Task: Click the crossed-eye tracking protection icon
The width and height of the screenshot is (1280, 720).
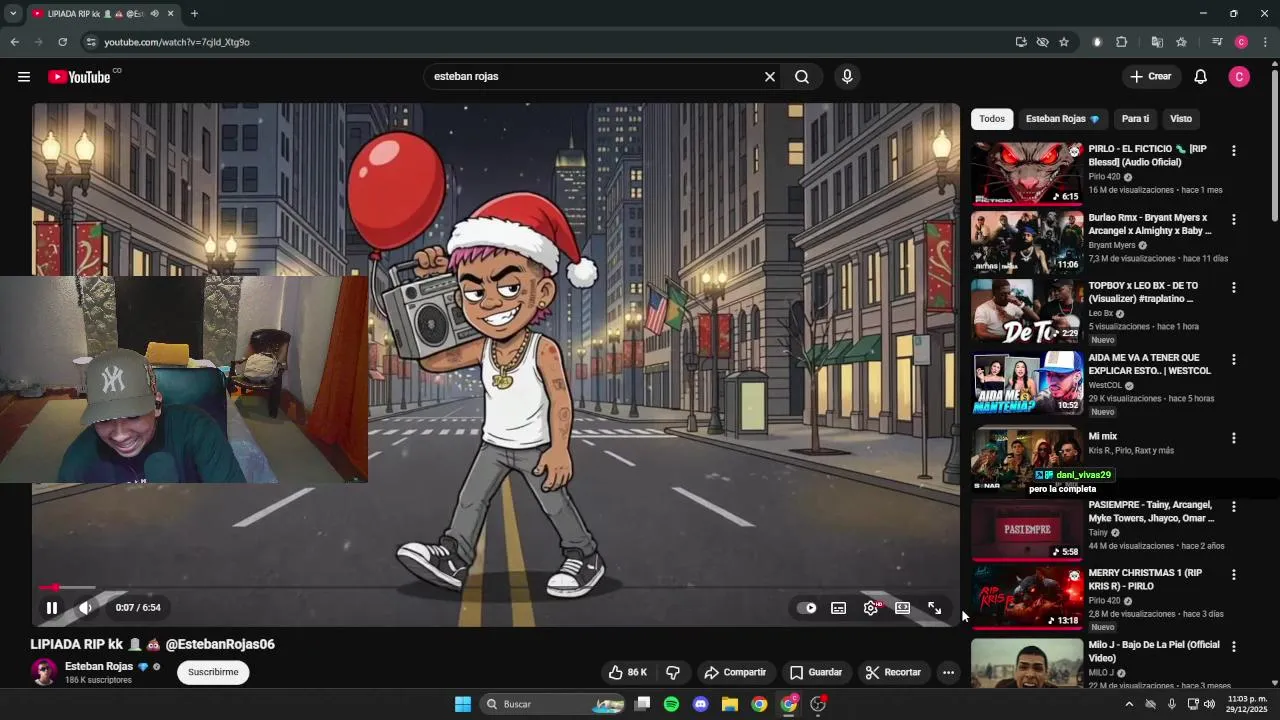Action: [x=1042, y=42]
